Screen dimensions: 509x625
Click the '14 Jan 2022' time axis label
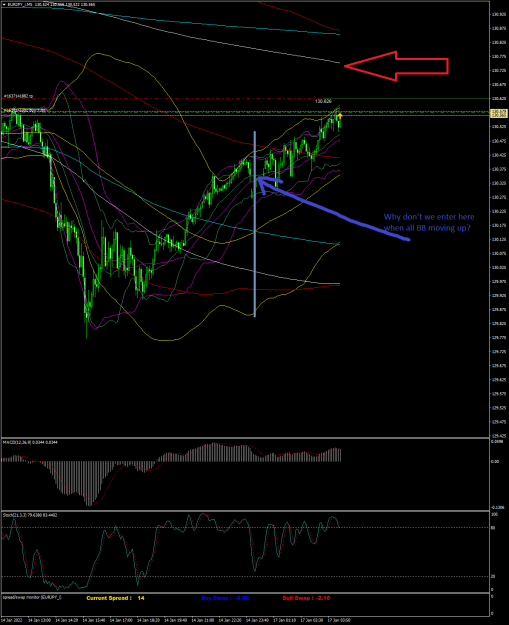pos(10,621)
